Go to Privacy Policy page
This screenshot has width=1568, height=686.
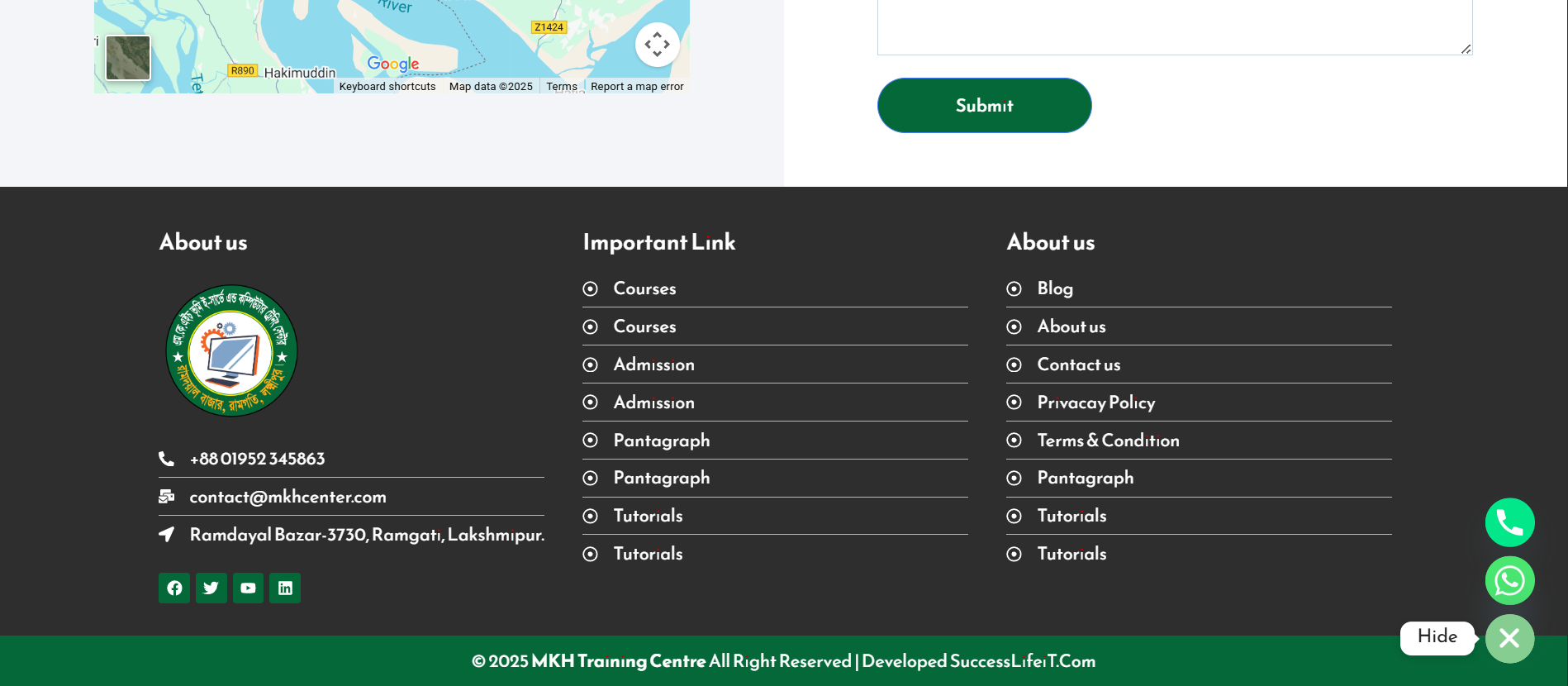click(1095, 403)
